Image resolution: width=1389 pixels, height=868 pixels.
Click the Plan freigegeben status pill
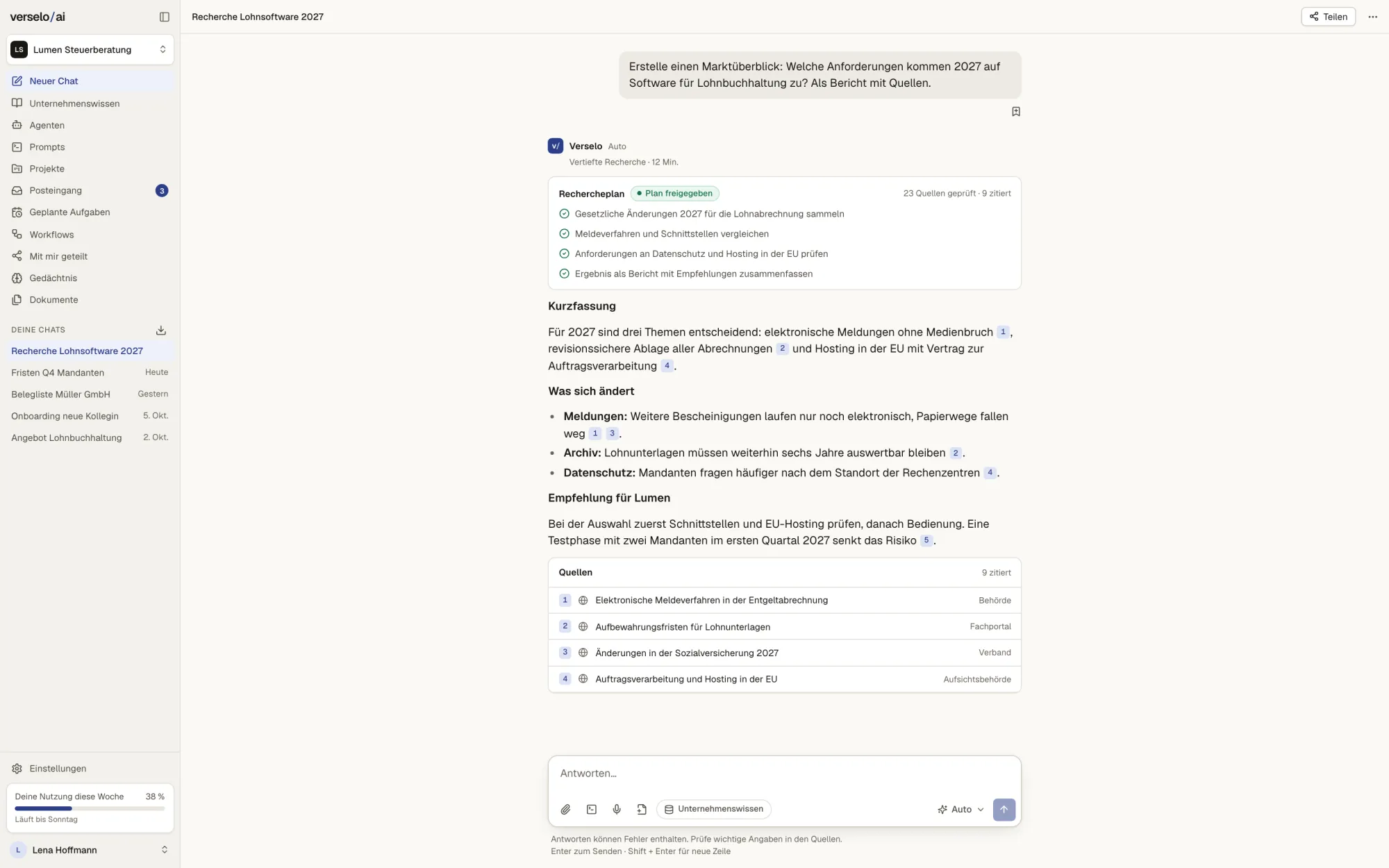pos(675,194)
